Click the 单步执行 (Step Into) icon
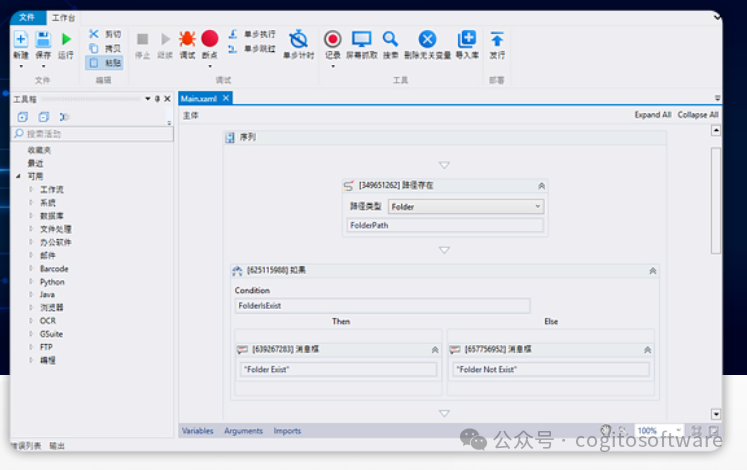This screenshot has height=470, width=747. click(x=232, y=34)
